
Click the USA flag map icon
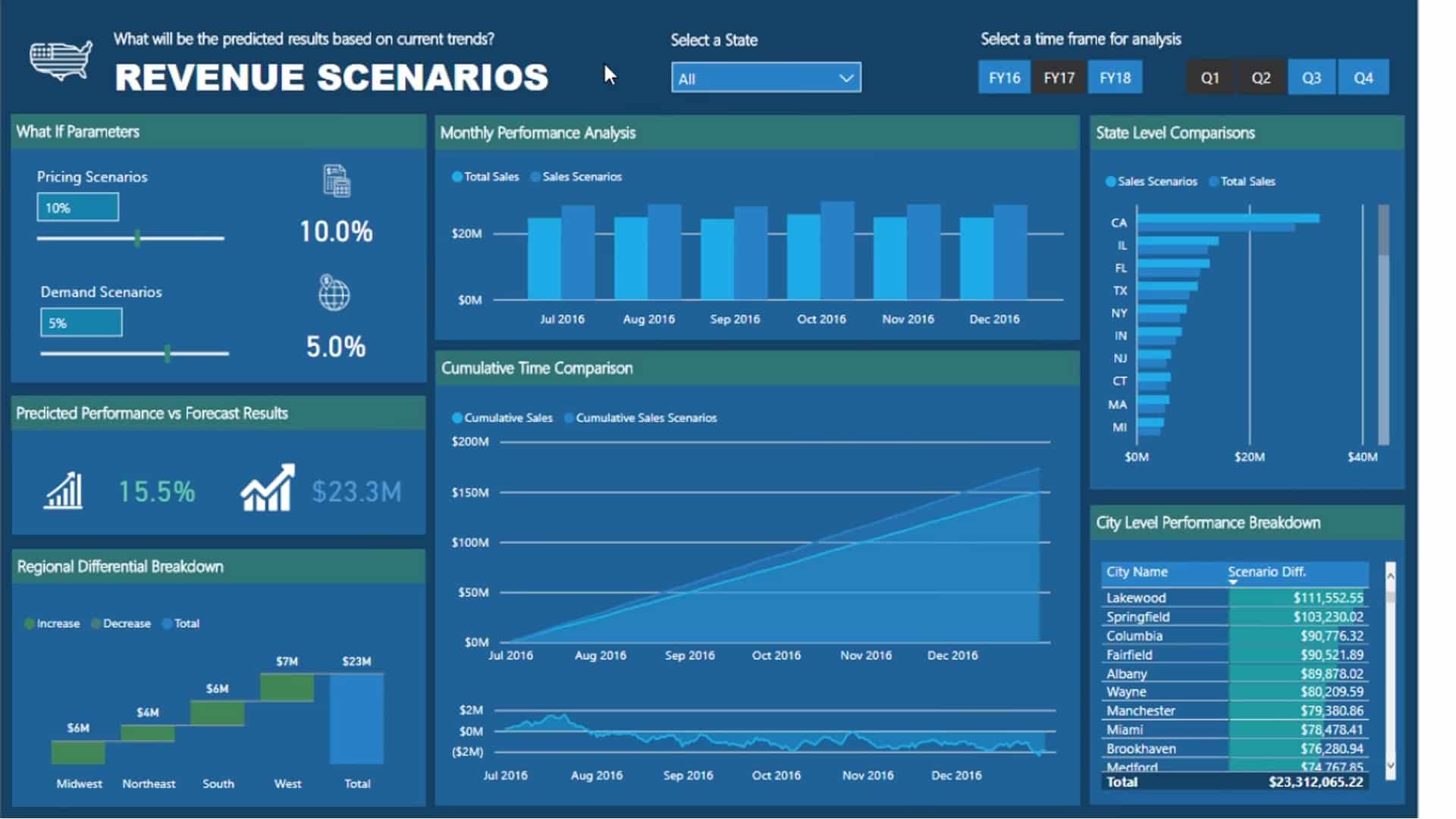pyautogui.click(x=61, y=60)
